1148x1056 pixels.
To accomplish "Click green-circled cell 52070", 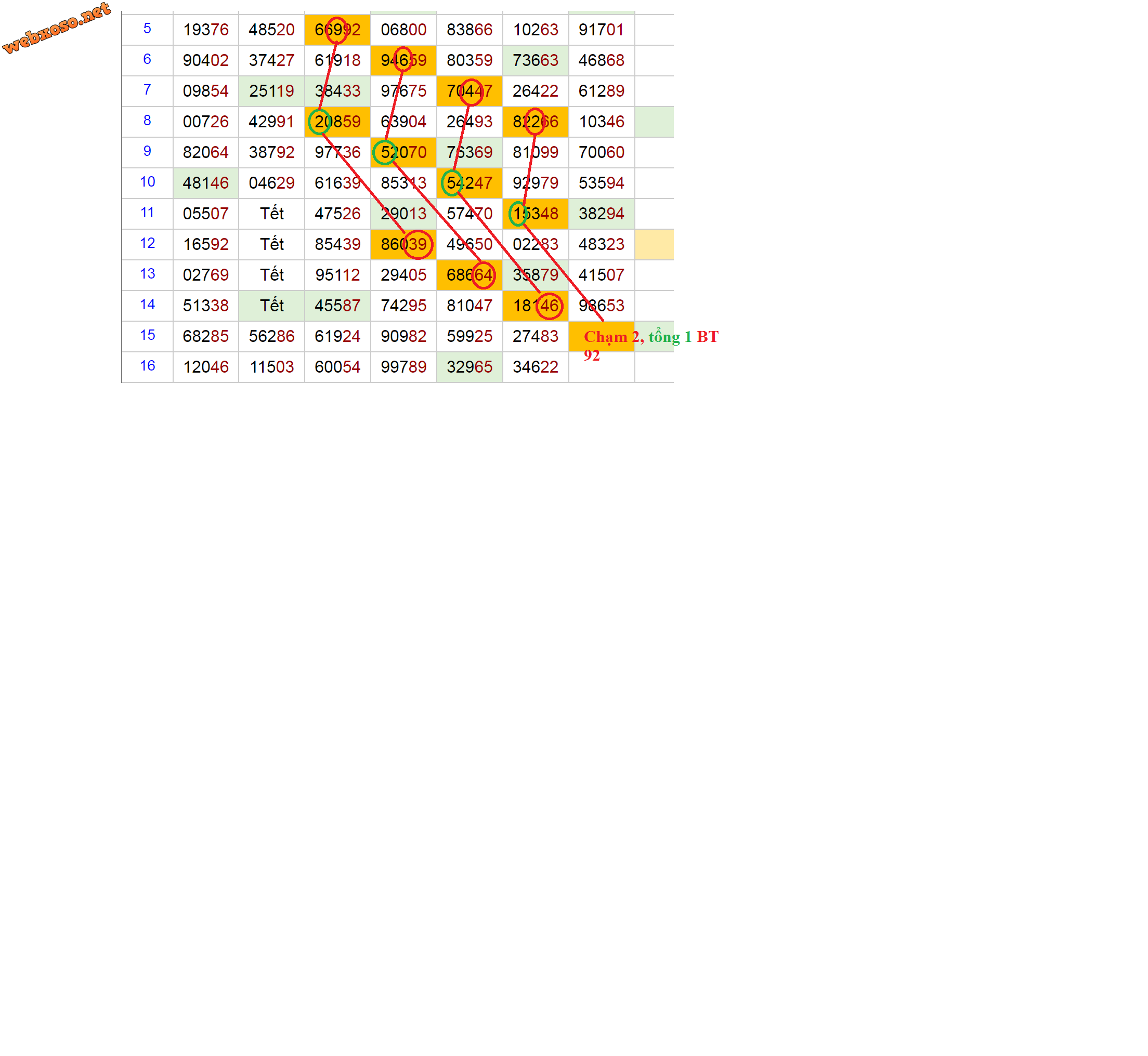I will pos(403,153).
